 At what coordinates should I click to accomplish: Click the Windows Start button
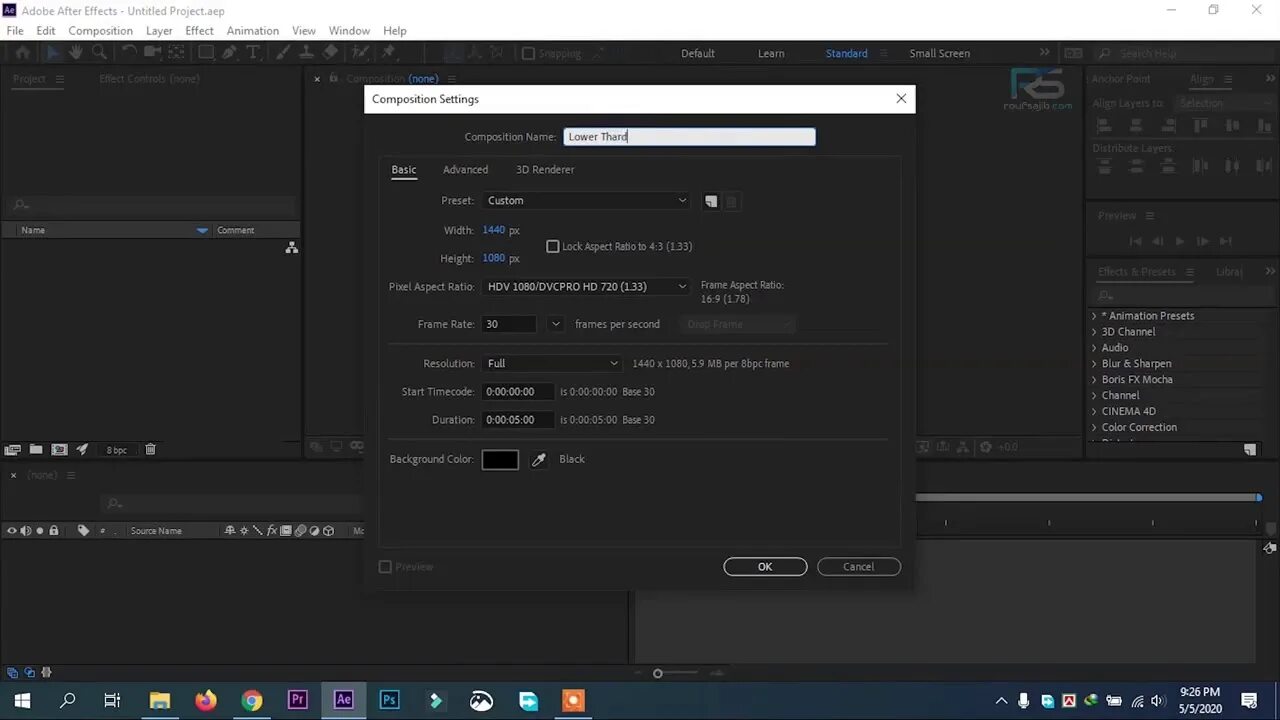(x=22, y=700)
